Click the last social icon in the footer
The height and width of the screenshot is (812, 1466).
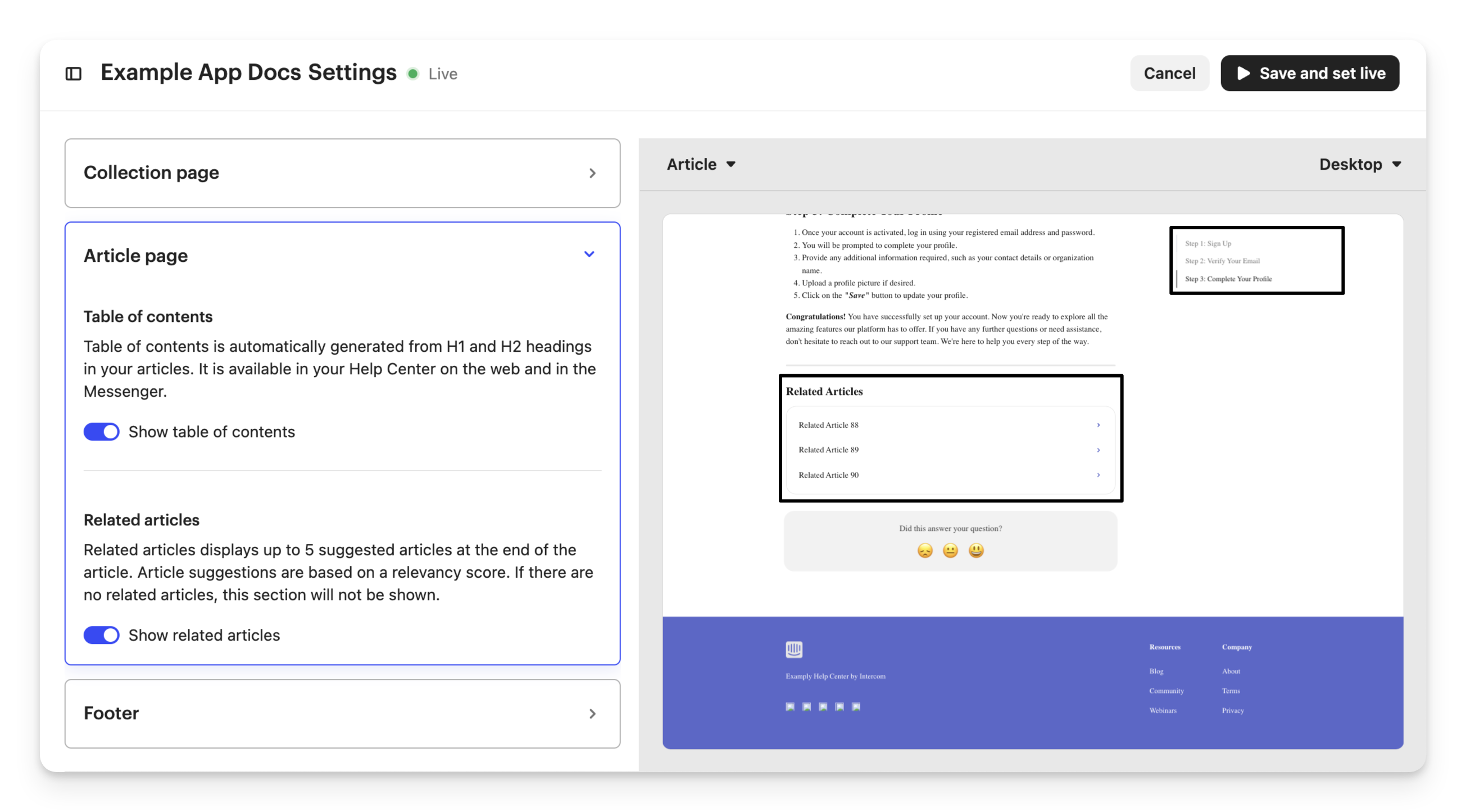click(856, 707)
